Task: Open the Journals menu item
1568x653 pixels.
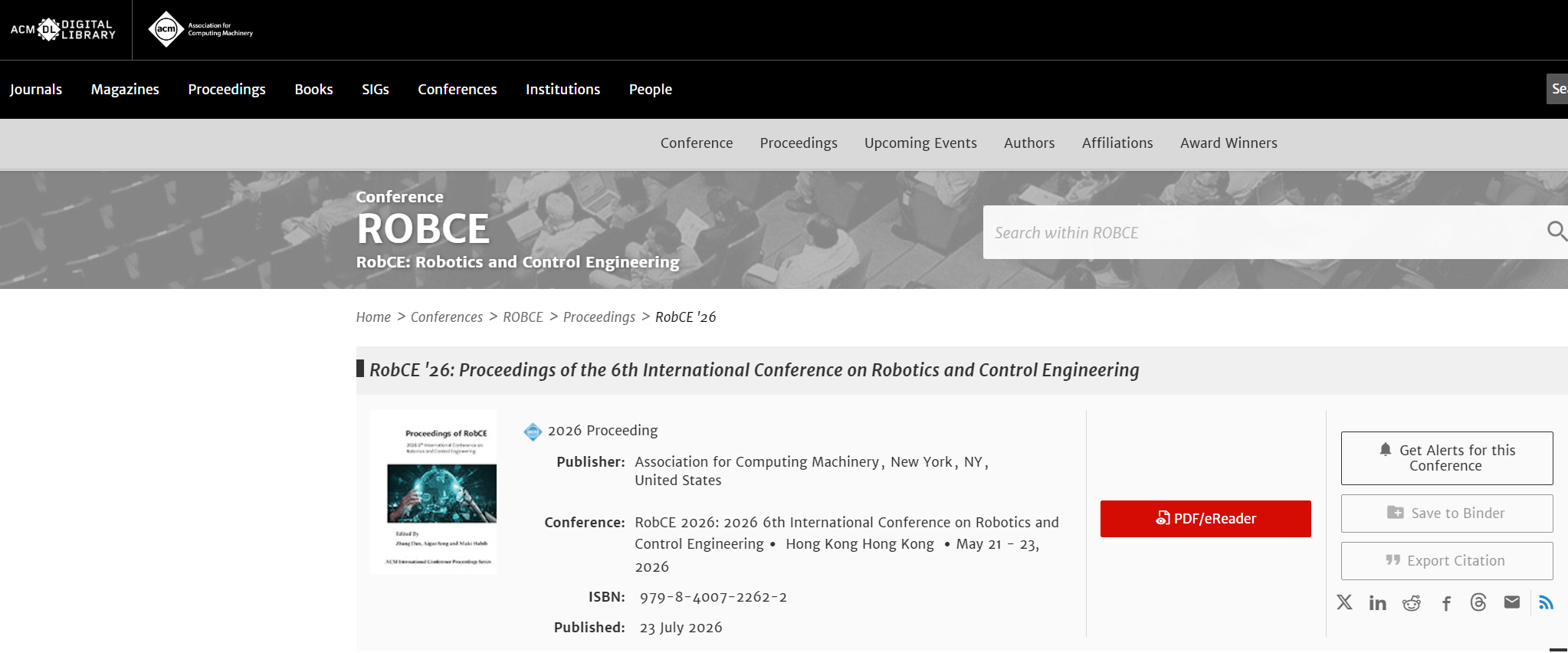Action: tap(36, 90)
